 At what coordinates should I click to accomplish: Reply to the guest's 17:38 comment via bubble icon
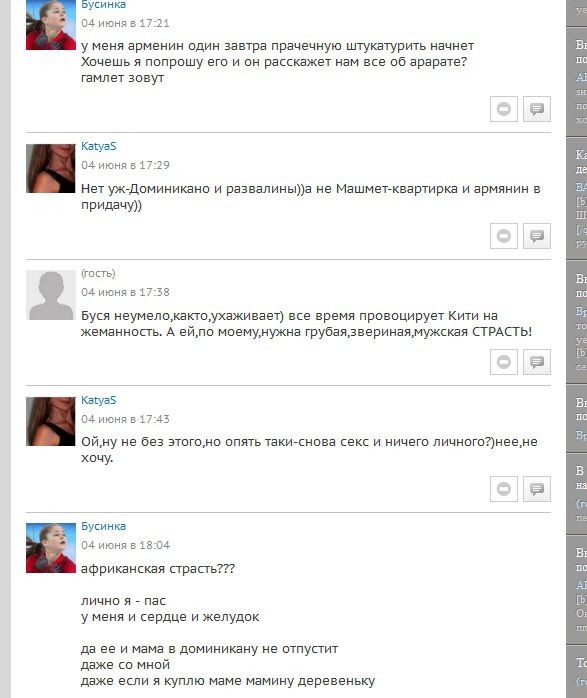(x=537, y=362)
